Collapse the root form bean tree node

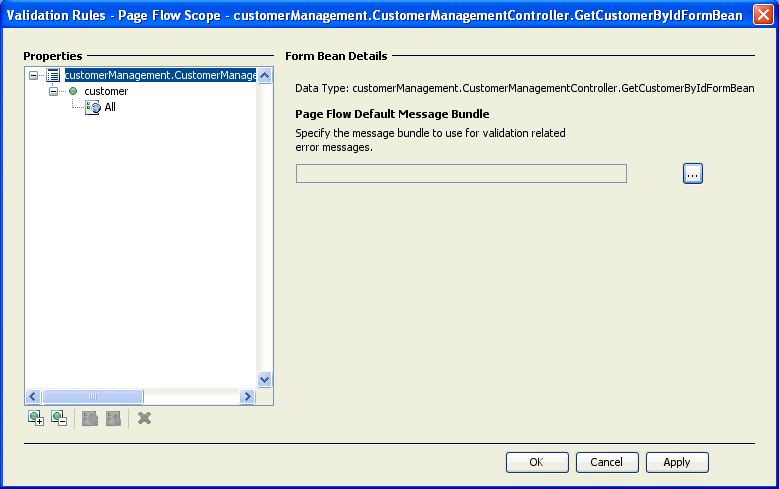click(x=33, y=76)
